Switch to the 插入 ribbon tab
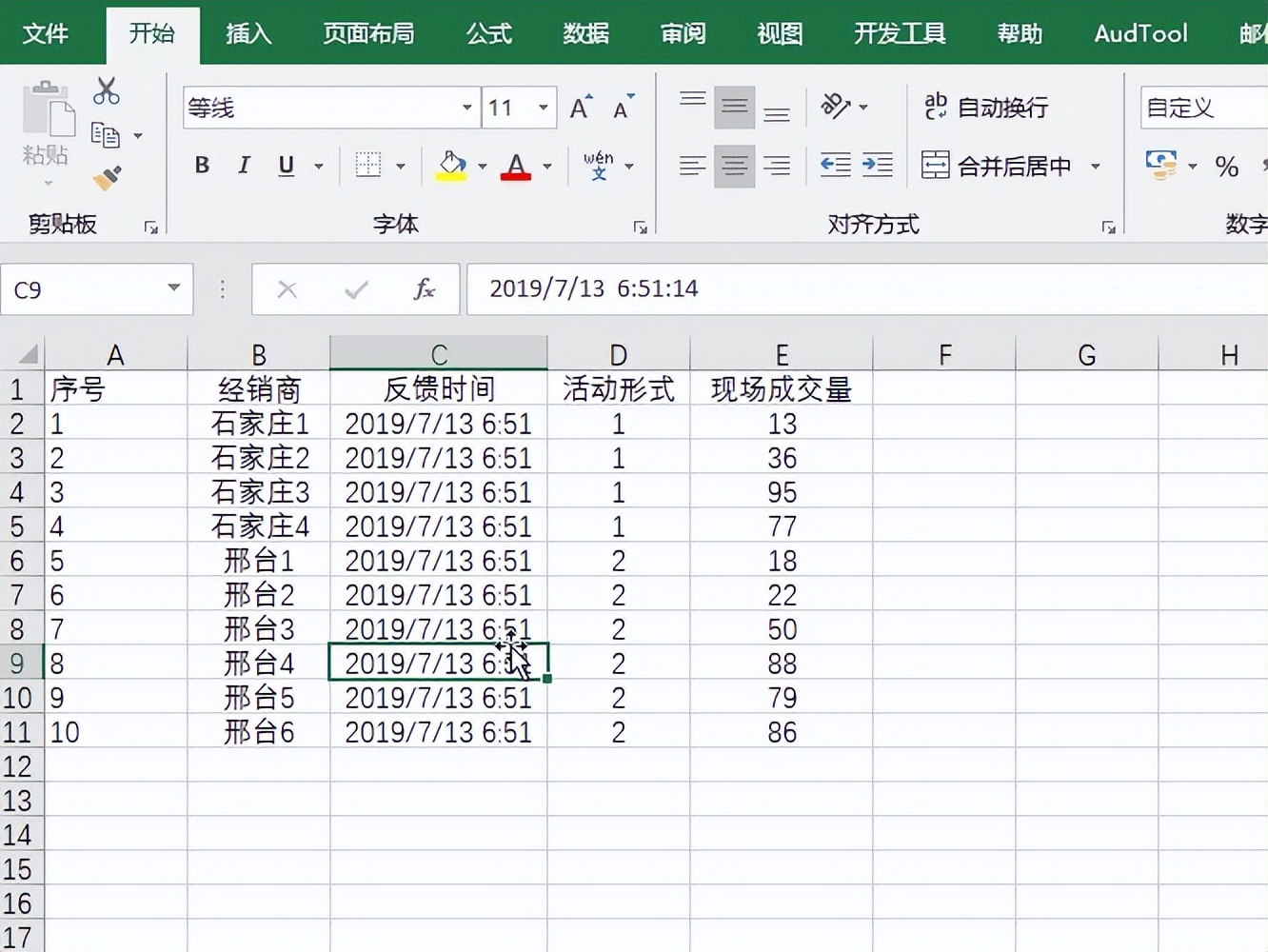 tap(248, 33)
